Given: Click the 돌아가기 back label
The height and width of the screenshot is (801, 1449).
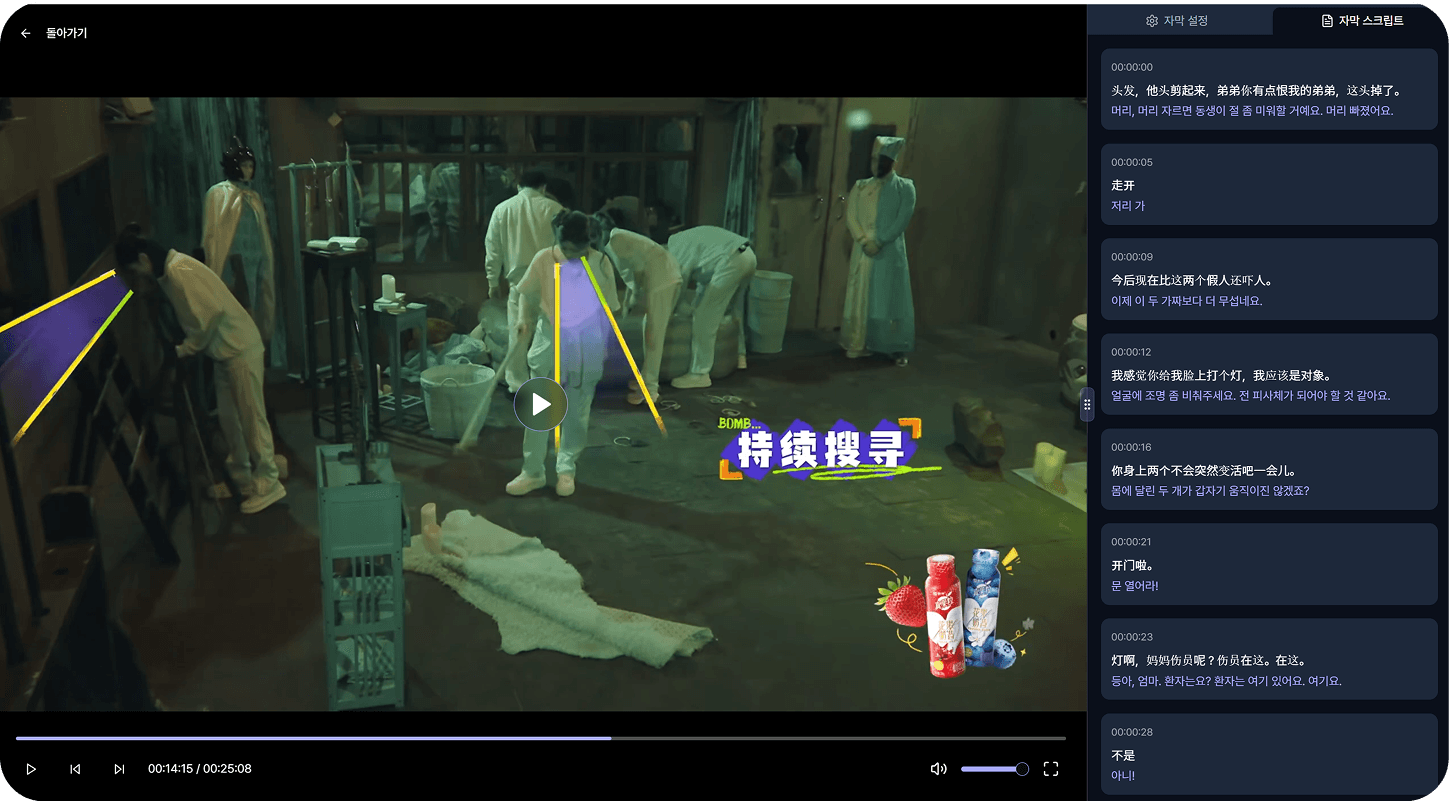Looking at the screenshot, I should 66,33.
